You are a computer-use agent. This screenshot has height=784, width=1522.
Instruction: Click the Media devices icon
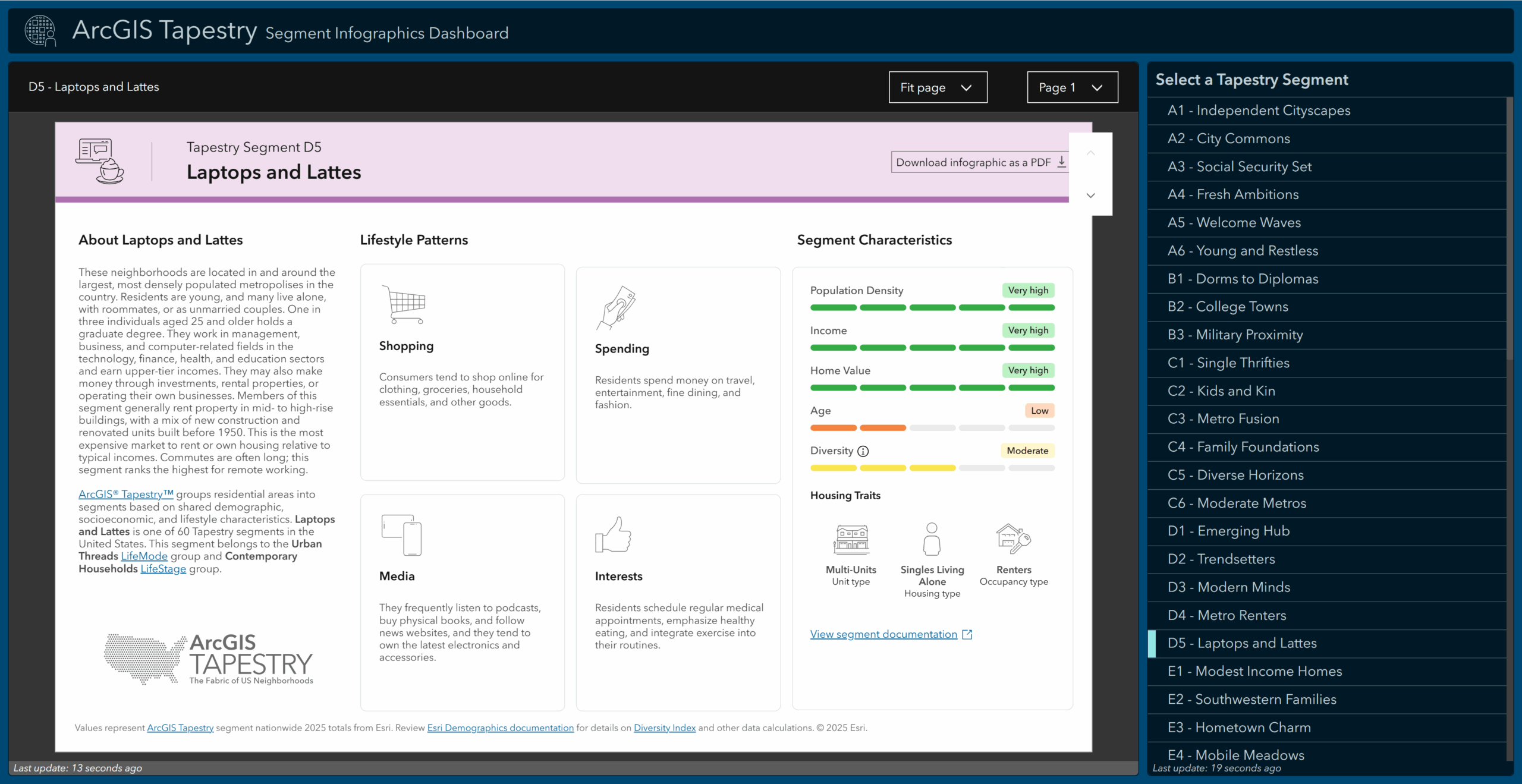(402, 535)
